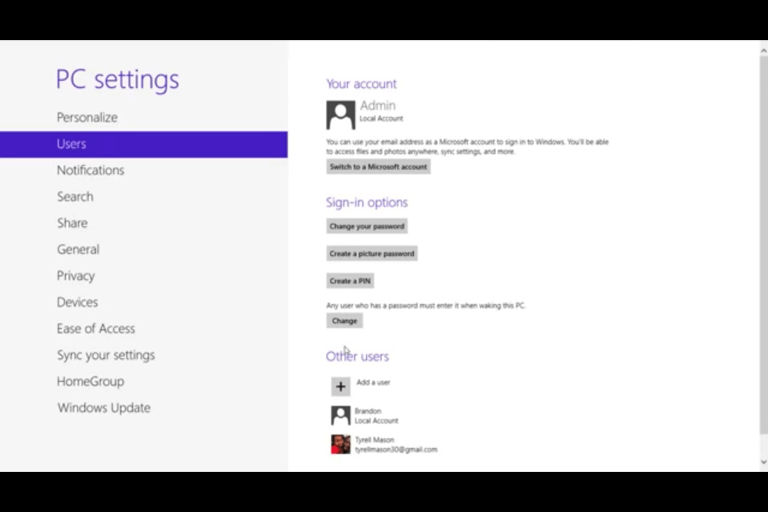The image size is (768, 512).
Task: Select Brandon's account avatar
Action: 340,415
